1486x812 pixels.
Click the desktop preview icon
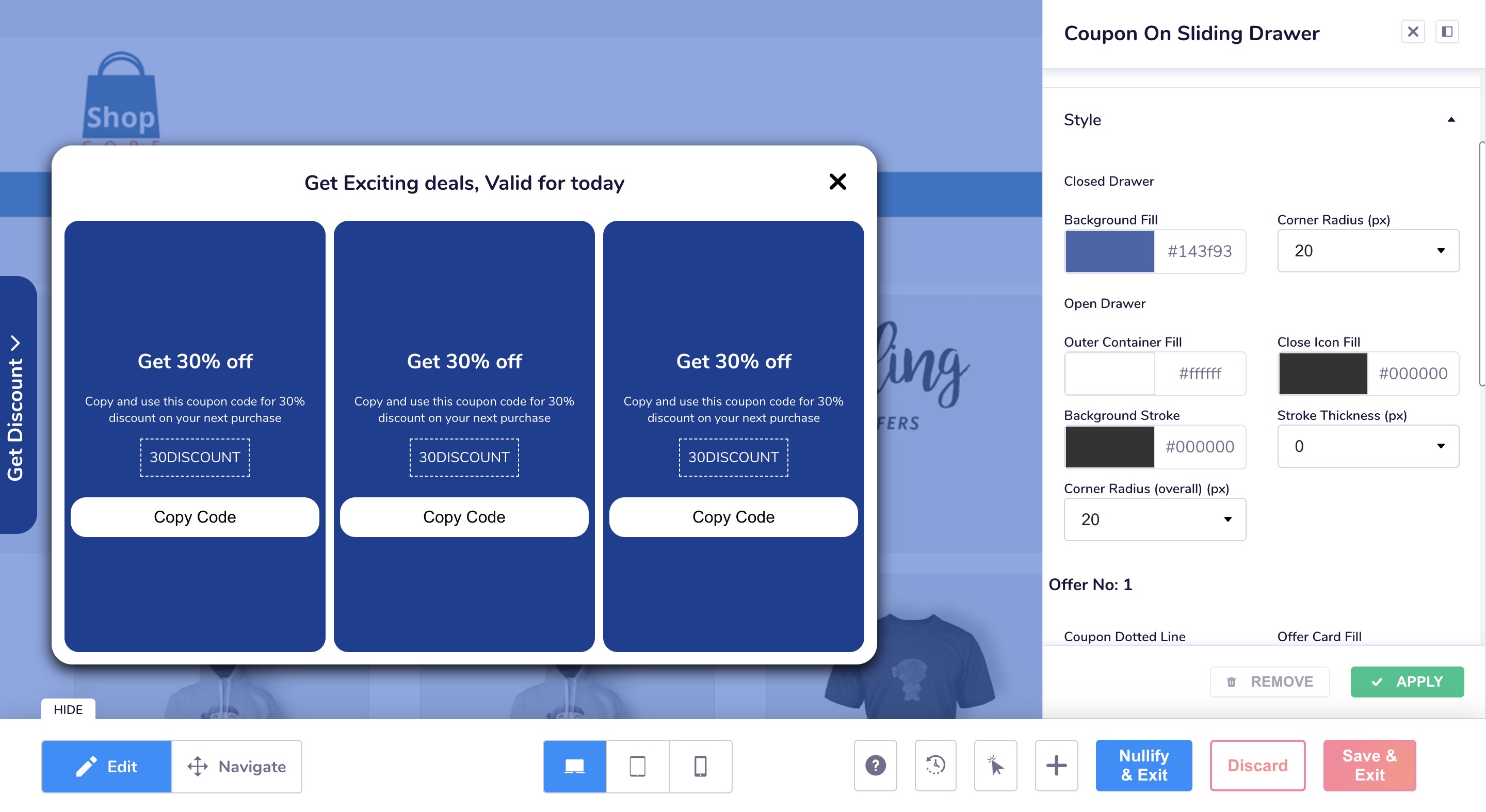click(575, 766)
